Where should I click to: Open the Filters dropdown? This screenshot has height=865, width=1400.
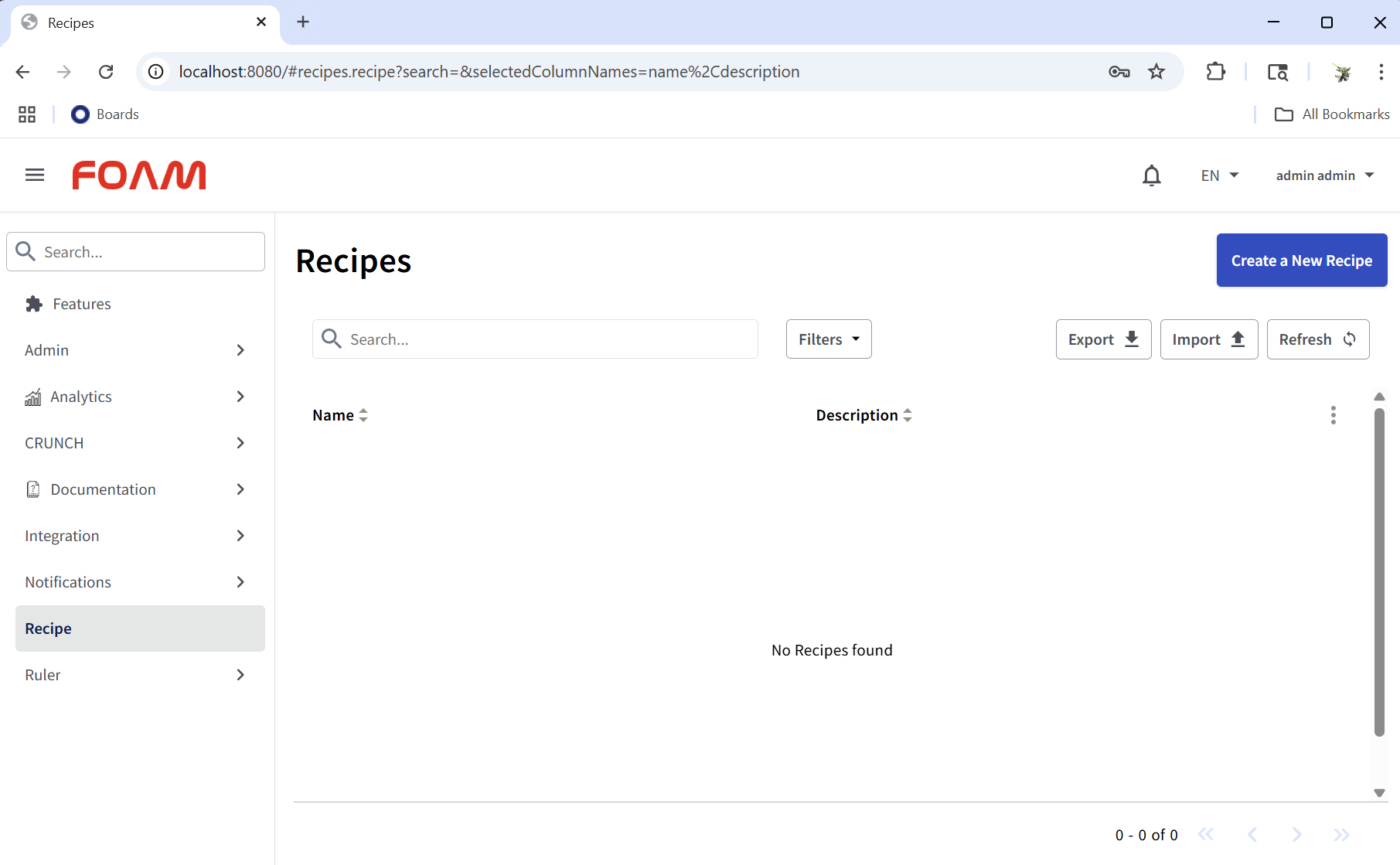pyautogui.click(x=829, y=339)
